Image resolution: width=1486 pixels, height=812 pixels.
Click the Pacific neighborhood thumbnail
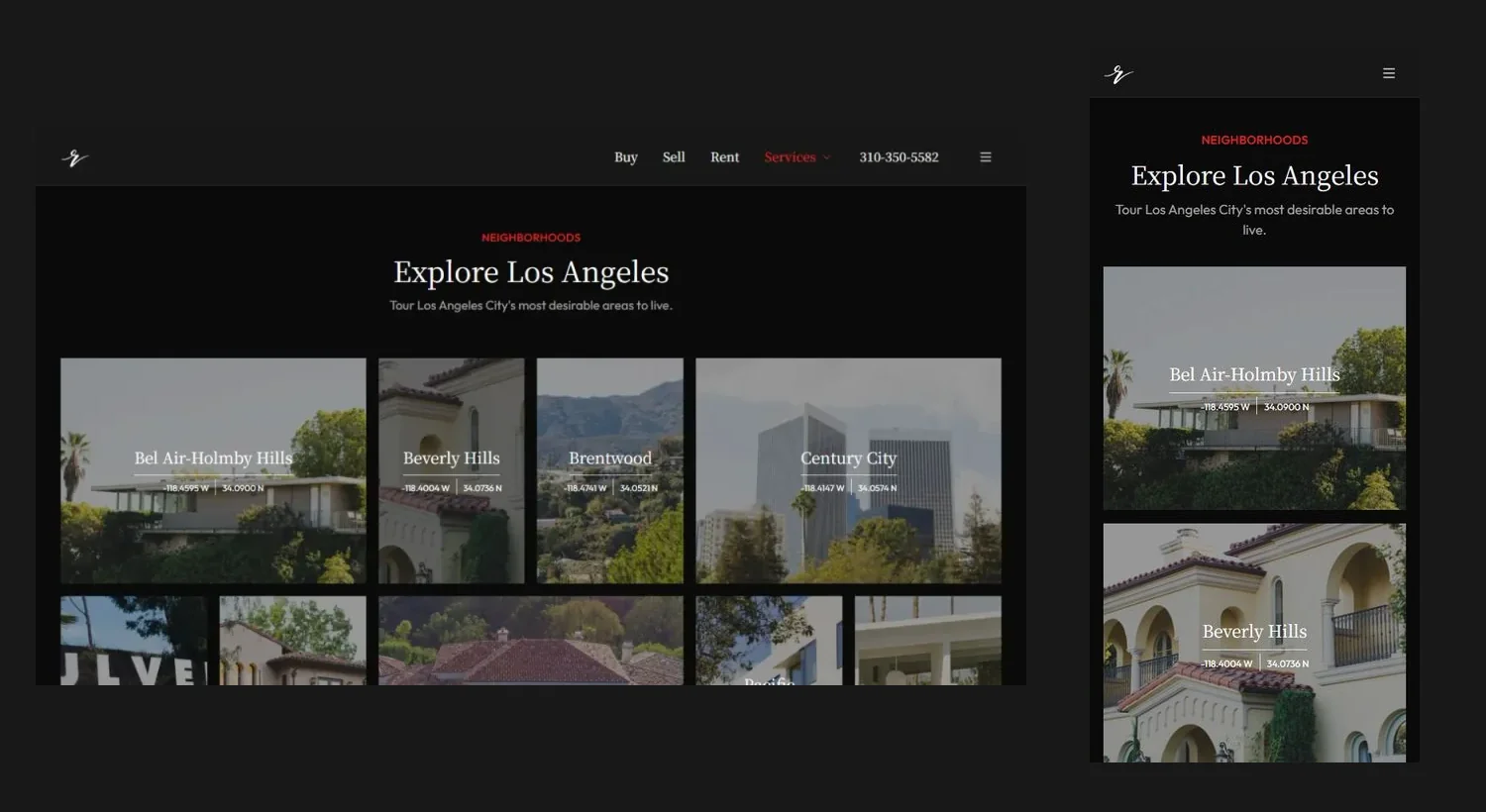(x=769, y=641)
